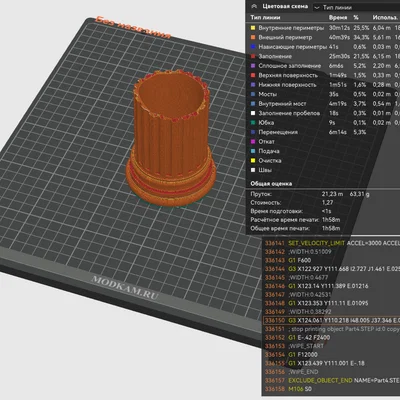This screenshot has width=400, height=400.
Task: Click the yellow Очистка color swatch
Action: [x=253, y=161]
